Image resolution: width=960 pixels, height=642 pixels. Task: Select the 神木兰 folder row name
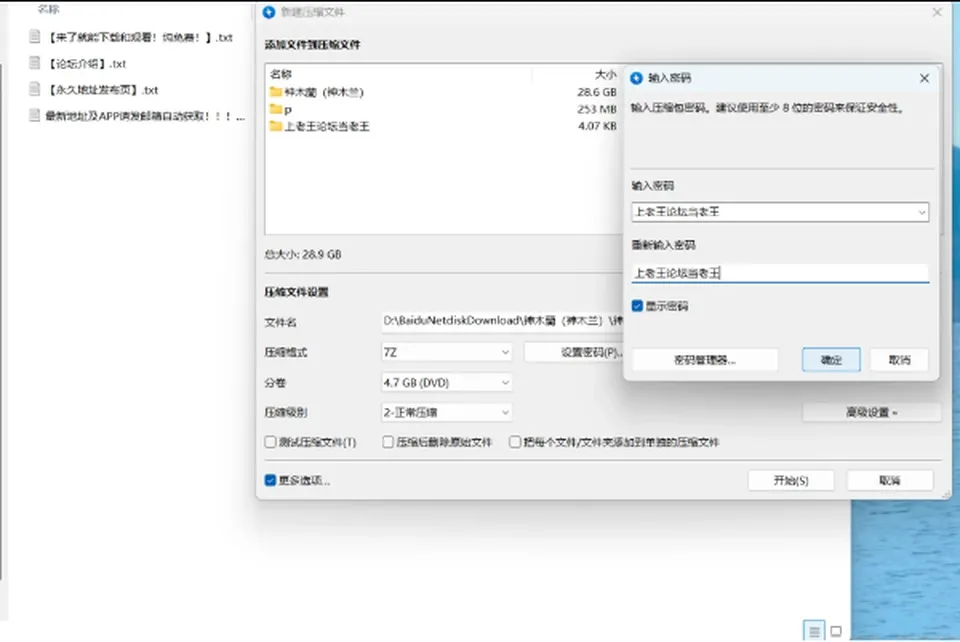point(324,92)
